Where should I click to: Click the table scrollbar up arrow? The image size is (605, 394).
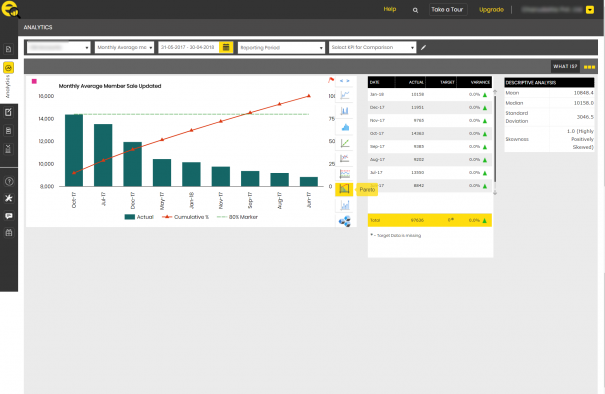tap(495, 92)
